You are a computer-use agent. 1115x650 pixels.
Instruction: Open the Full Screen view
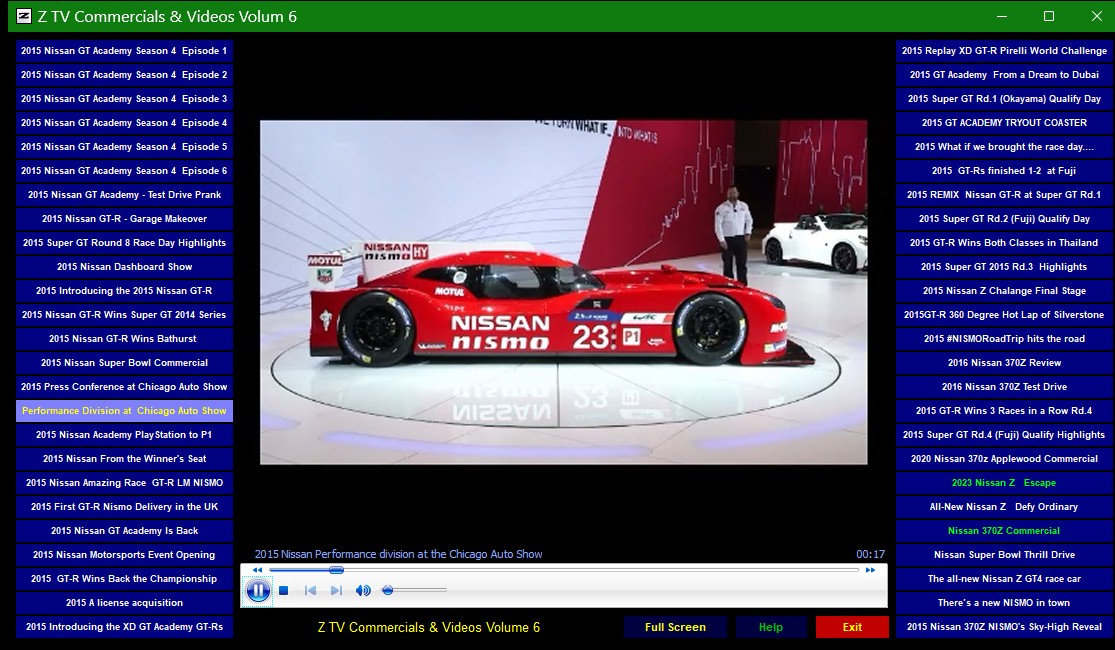click(x=675, y=627)
